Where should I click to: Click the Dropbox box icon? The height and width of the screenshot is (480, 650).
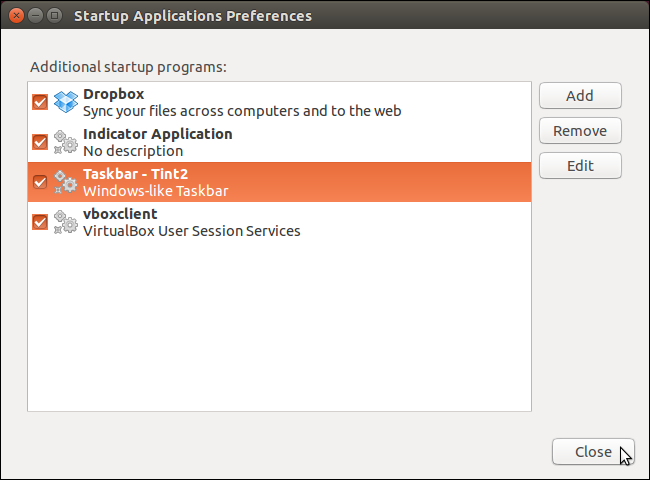(x=65, y=102)
